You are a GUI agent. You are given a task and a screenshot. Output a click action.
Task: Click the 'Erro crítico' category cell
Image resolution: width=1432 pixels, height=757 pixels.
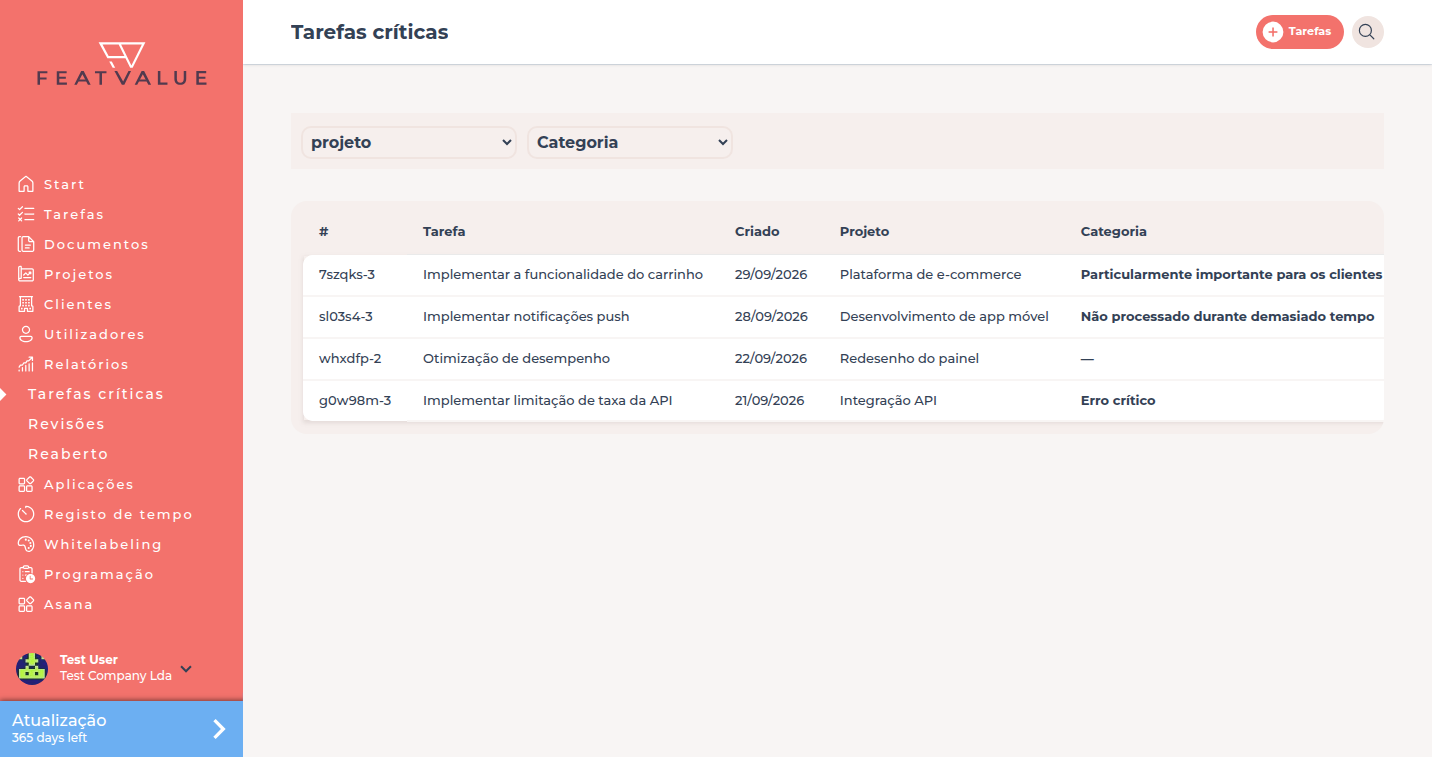(x=1118, y=400)
